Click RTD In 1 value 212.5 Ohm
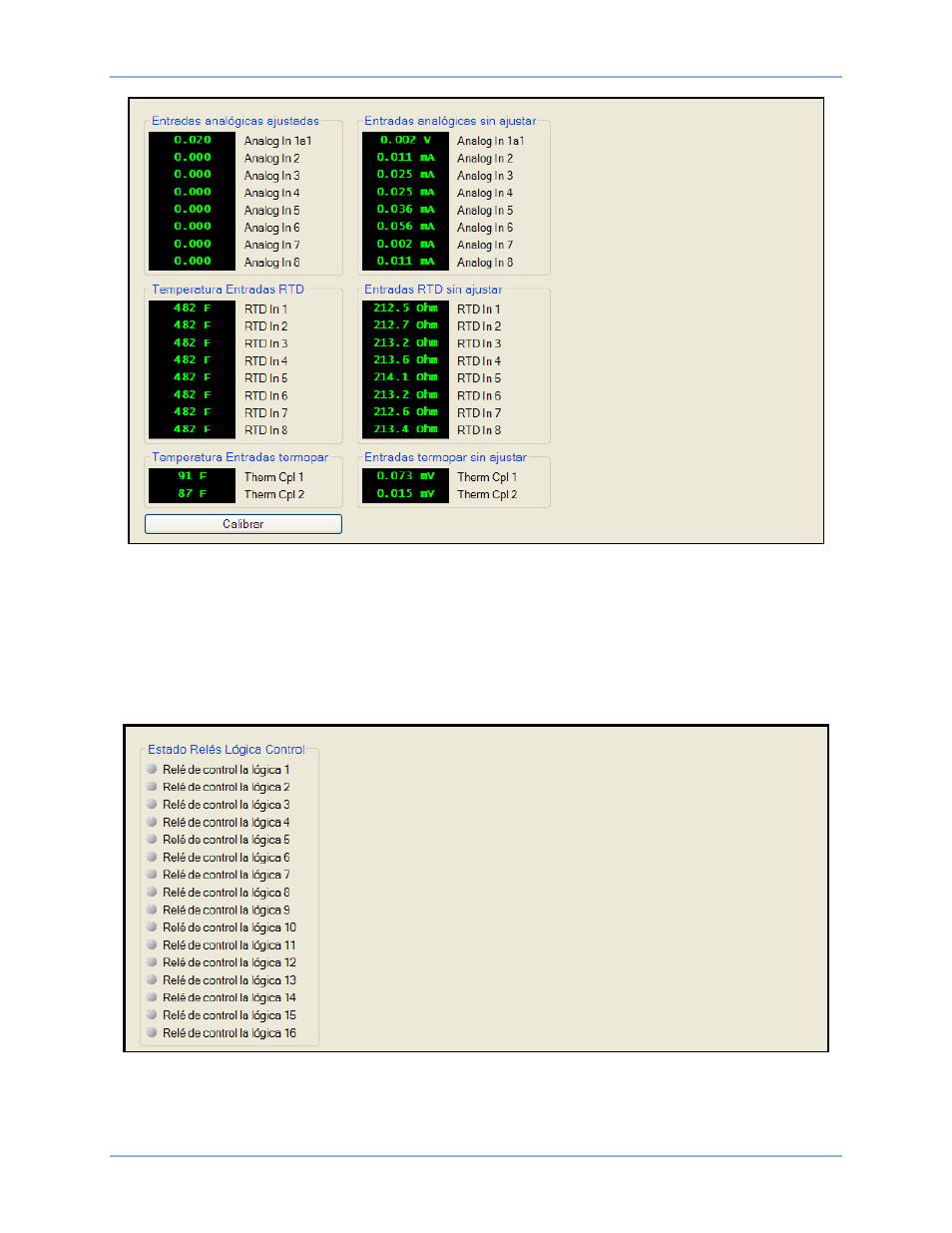Image resolution: width=952 pixels, height=1233 pixels. pos(405,308)
